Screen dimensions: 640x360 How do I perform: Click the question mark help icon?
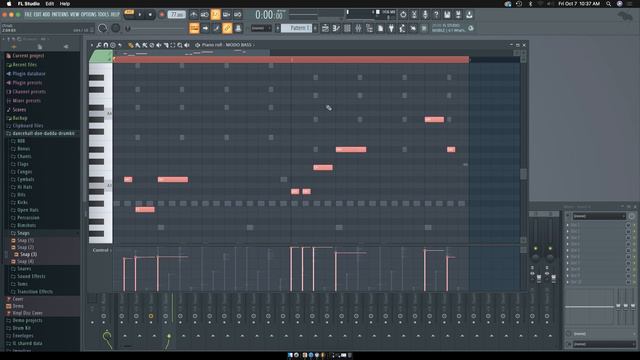click(436, 15)
